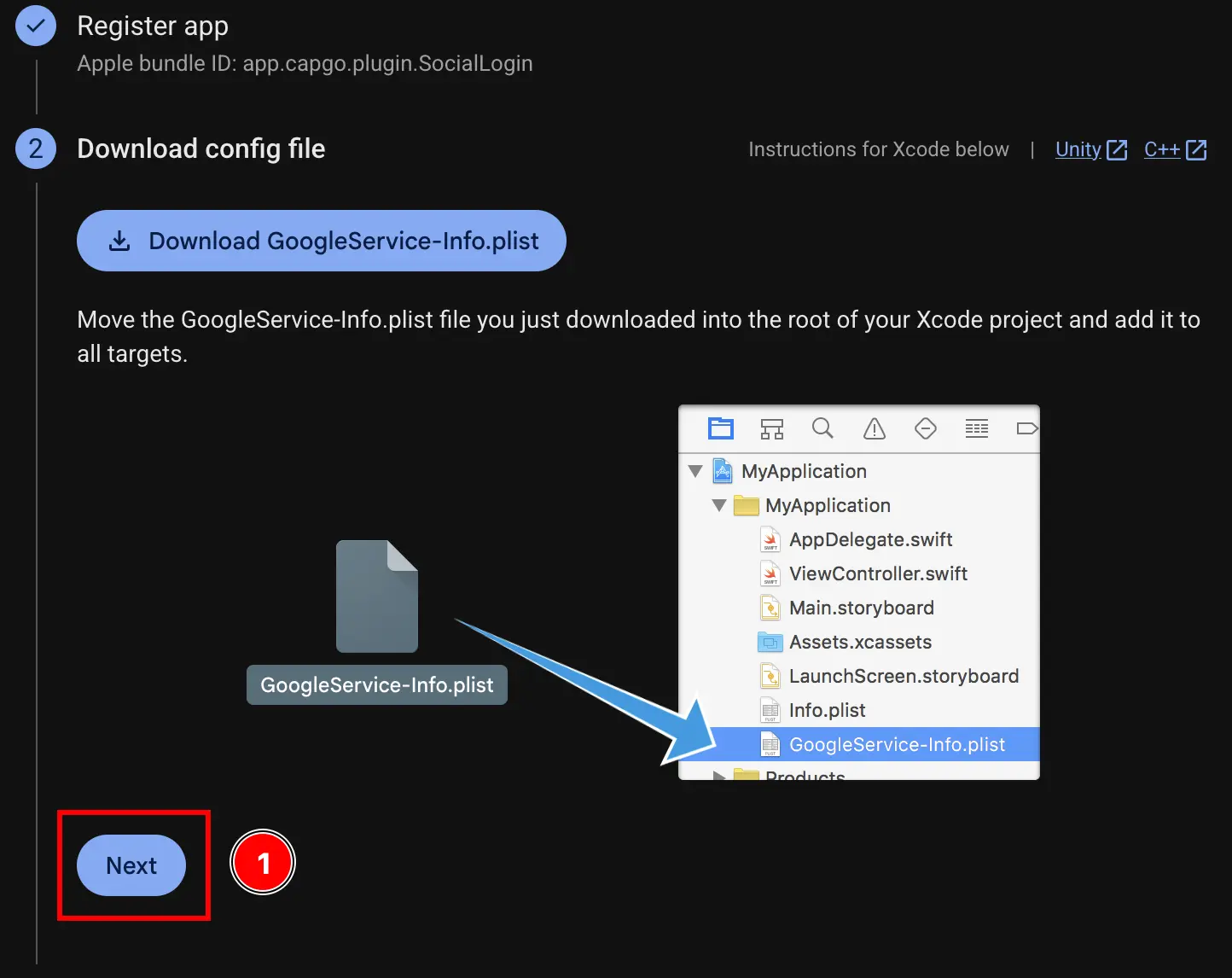Open the Issue navigator warning icon
Viewport: 1232px width, 978px height.
coord(874,428)
